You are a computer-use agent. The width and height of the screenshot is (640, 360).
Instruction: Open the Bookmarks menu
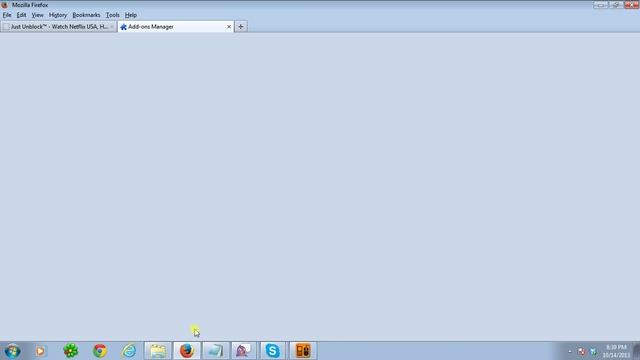coord(86,15)
